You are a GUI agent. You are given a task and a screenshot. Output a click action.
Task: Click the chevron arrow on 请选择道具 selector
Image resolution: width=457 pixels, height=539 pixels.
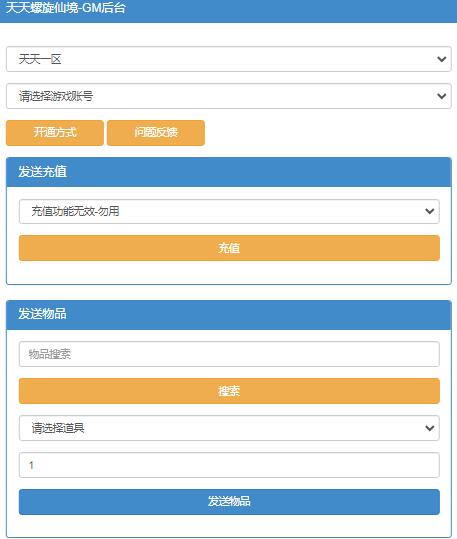429,428
